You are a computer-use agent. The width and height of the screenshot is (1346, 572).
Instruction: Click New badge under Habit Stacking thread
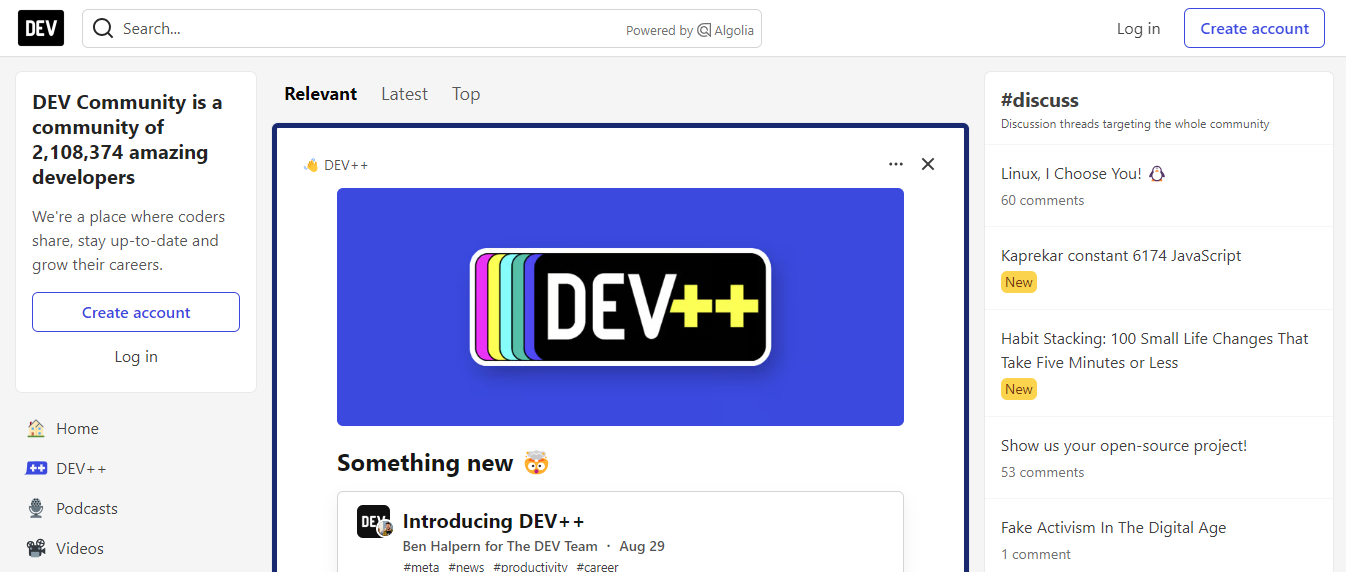(x=1019, y=389)
